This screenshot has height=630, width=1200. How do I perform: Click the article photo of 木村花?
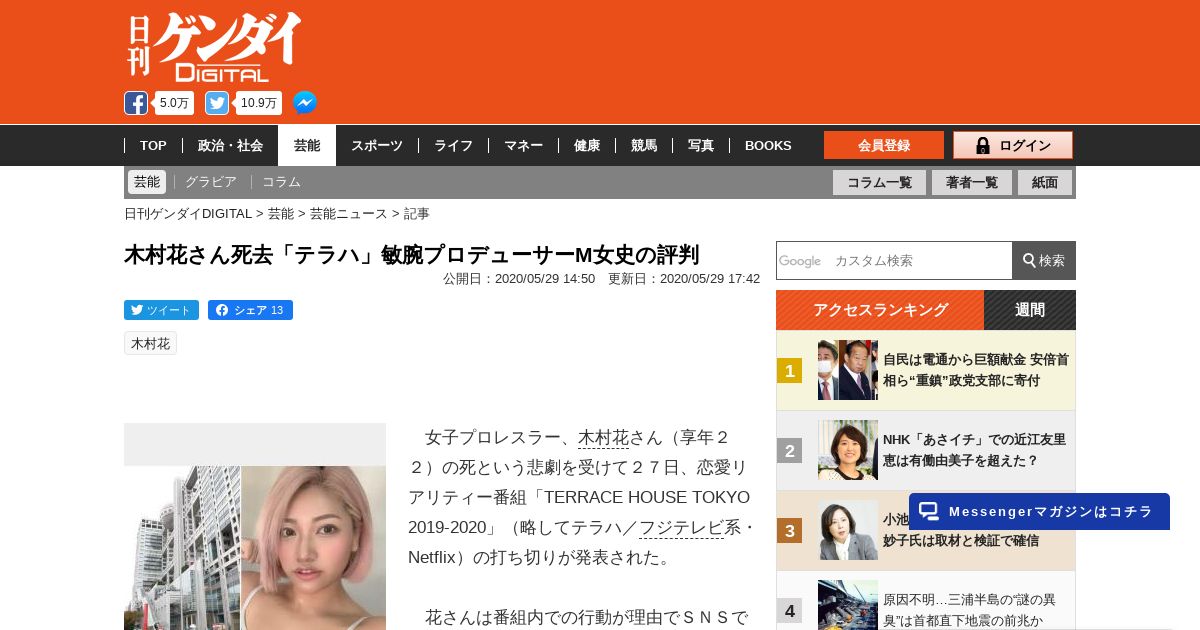pos(255,547)
